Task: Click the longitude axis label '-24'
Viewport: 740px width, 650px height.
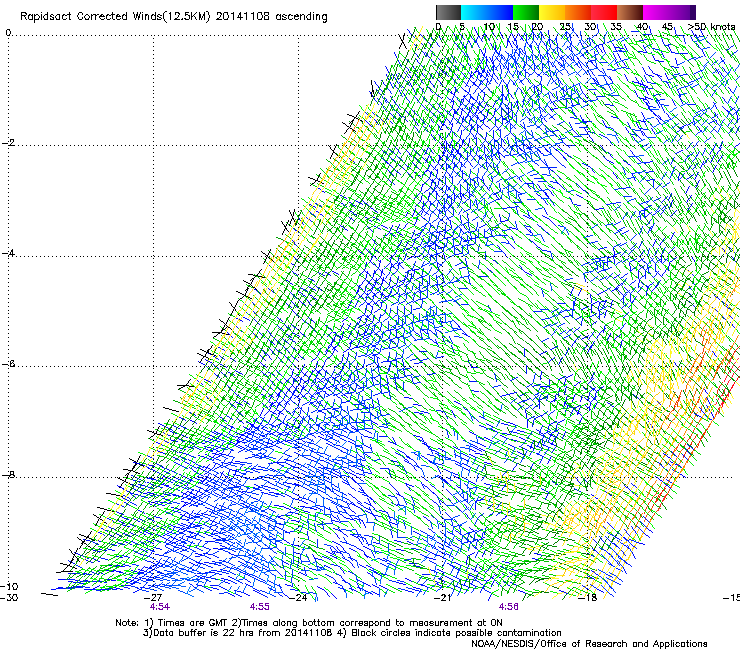Action: [x=298, y=598]
